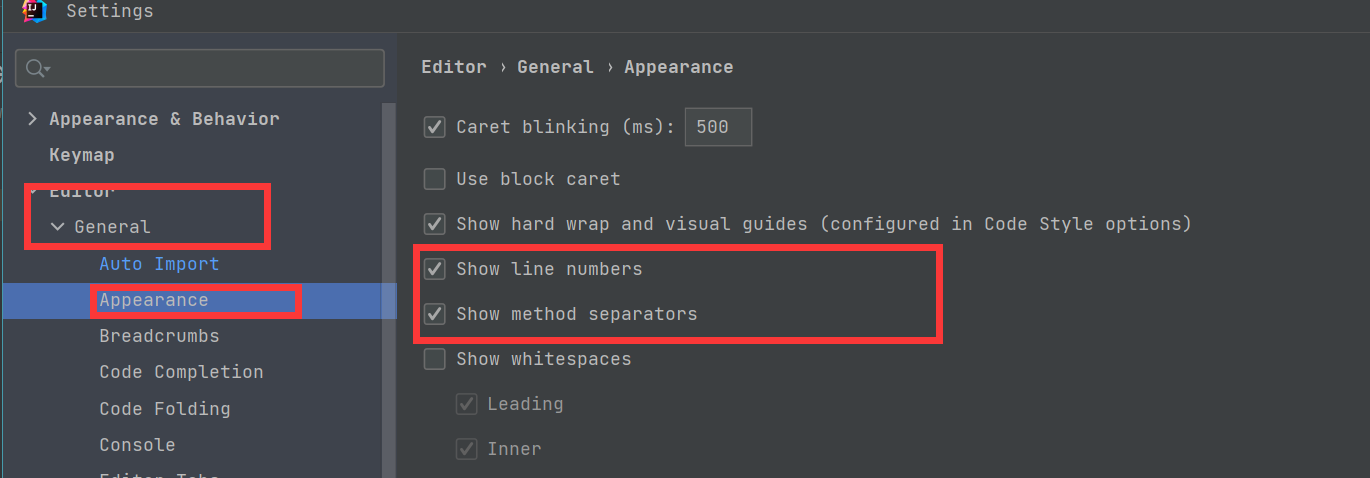1370x478 pixels.
Task: Open Code Folding settings
Action: 165,409
